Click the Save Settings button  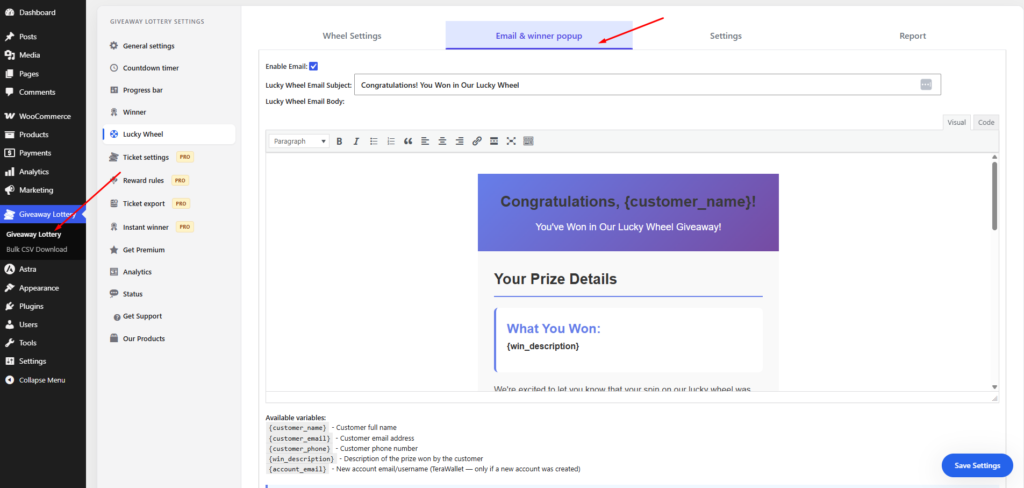977,466
